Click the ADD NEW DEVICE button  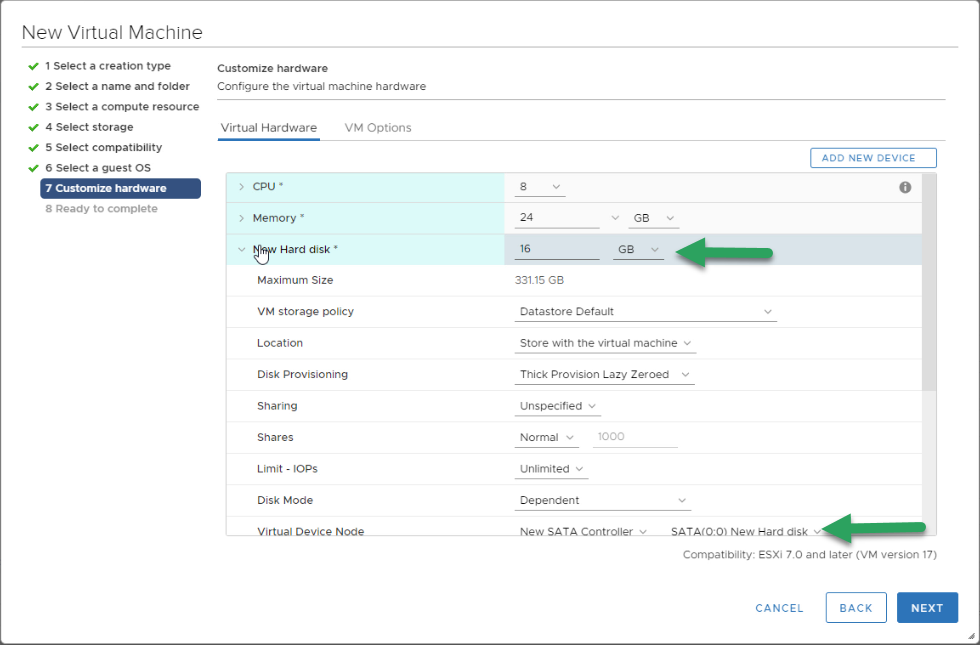pos(873,158)
